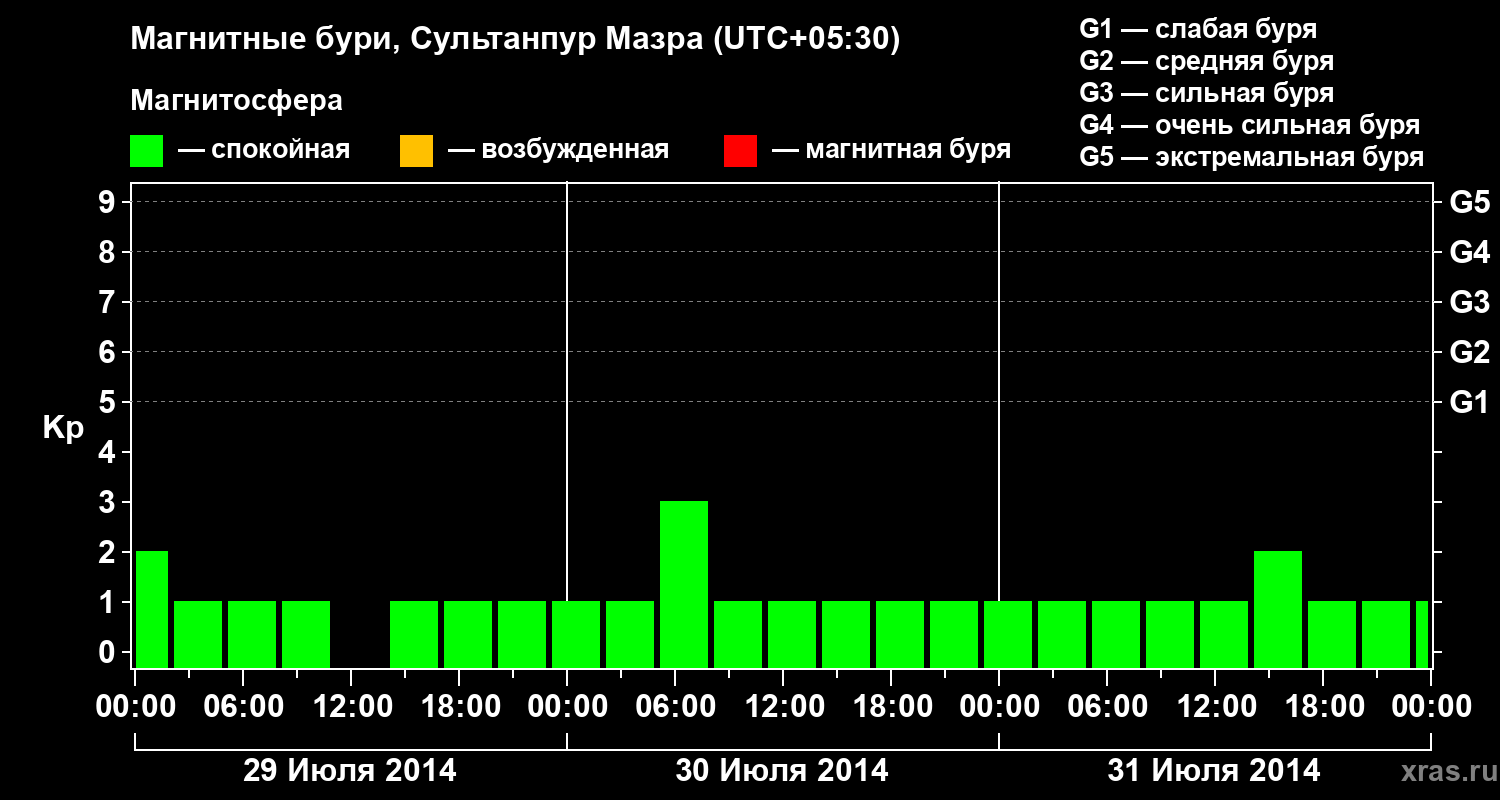Viewport: 1500px width, 800px height.
Task: Click the standalone 'G1' right-axis label
Action: pyautogui.click(x=1470, y=402)
